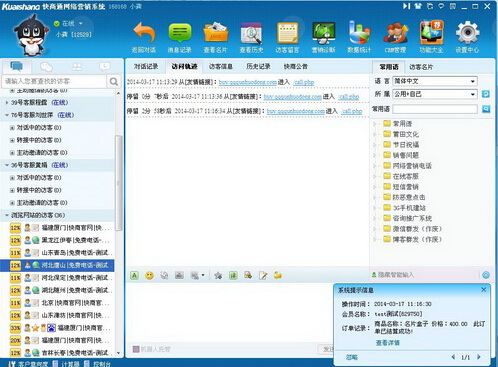
Task: Click the 返回对话 orange arrow icon
Action: point(144,33)
